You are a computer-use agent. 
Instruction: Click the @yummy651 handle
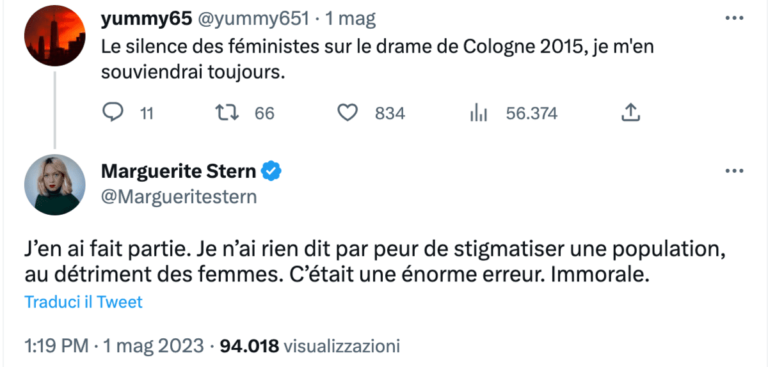(253, 19)
